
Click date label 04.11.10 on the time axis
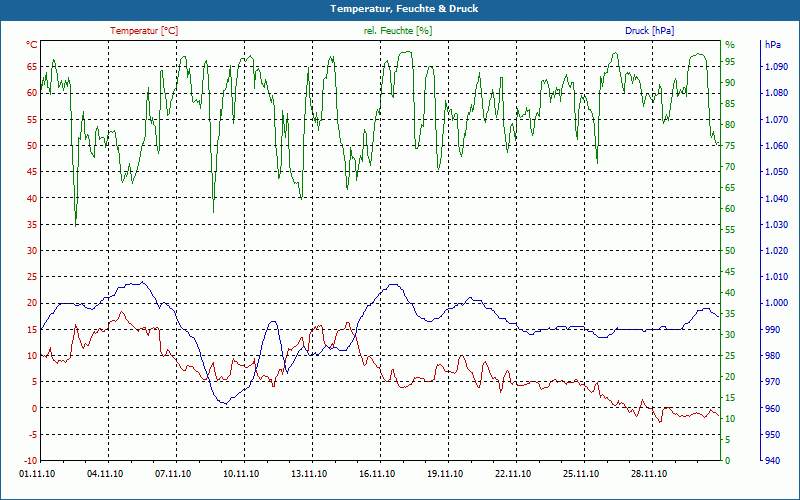click(105, 474)
